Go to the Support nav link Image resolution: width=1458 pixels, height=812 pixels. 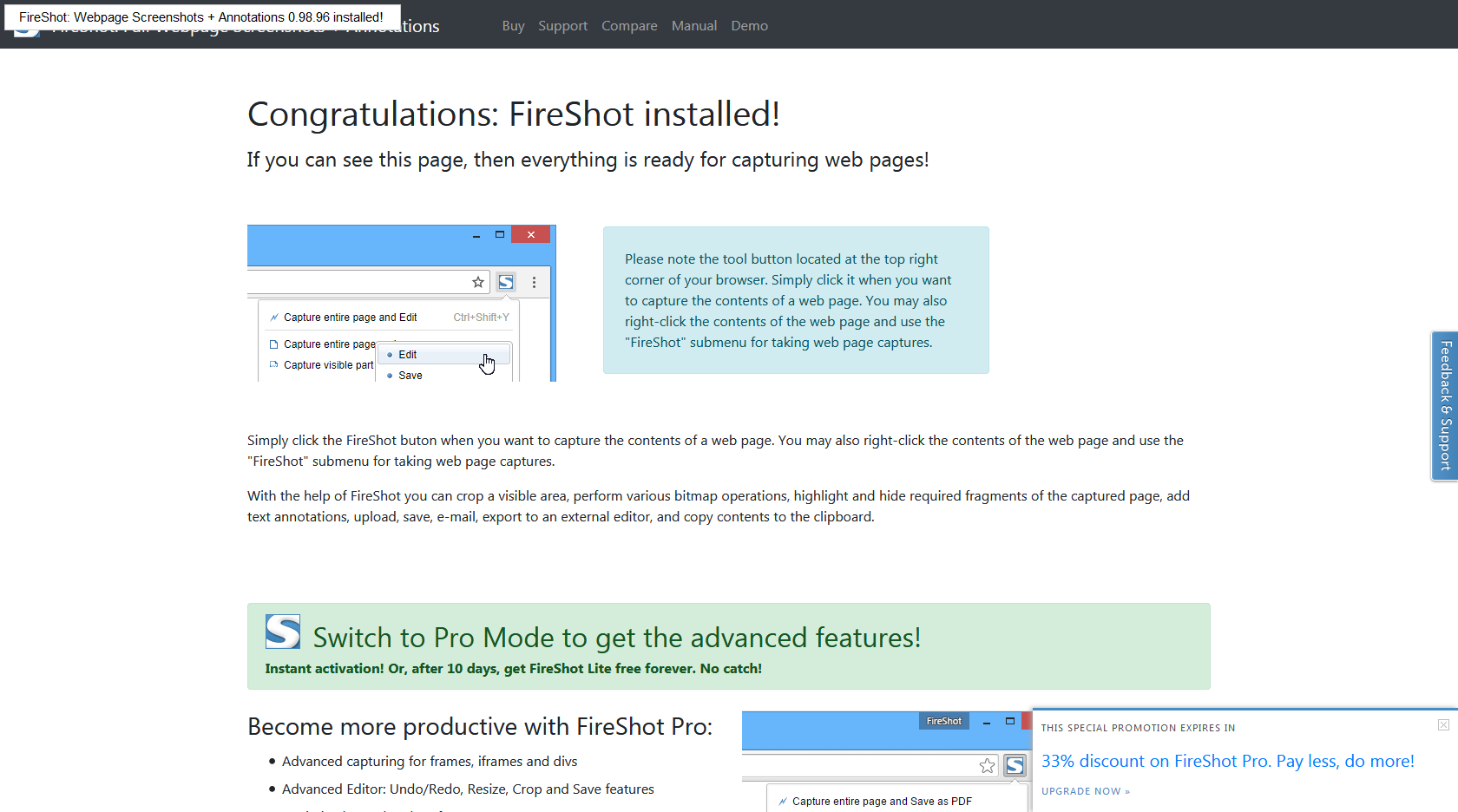tap(562, 26)
